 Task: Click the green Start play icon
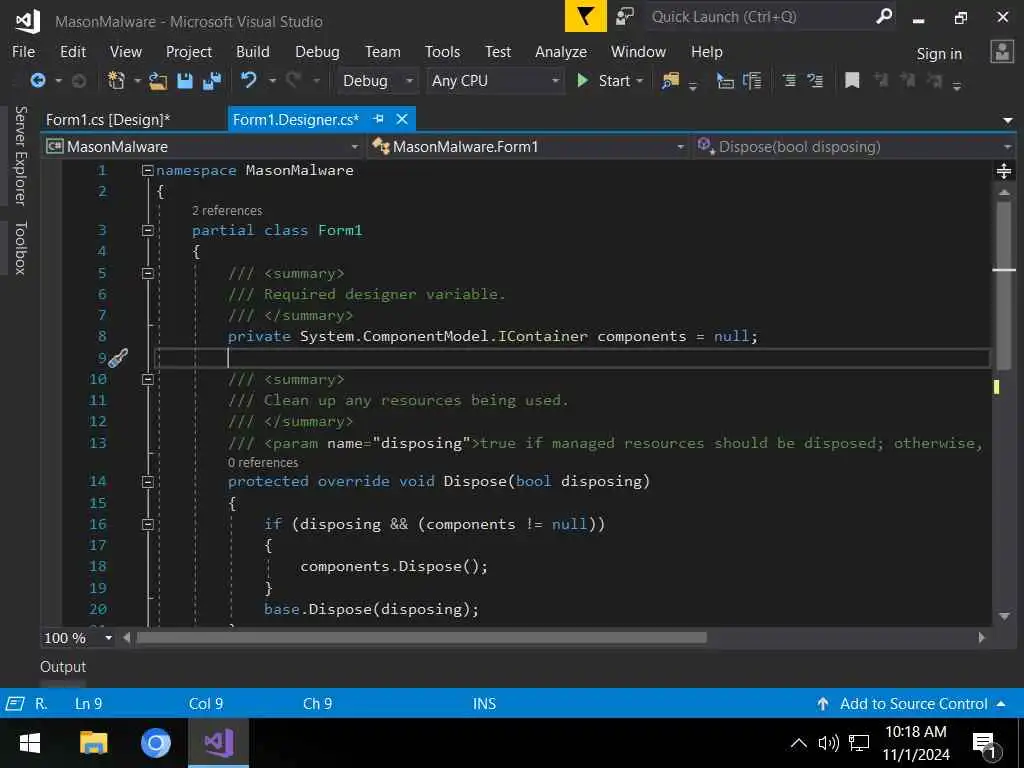pyautogui.click(x=583, y=80)
